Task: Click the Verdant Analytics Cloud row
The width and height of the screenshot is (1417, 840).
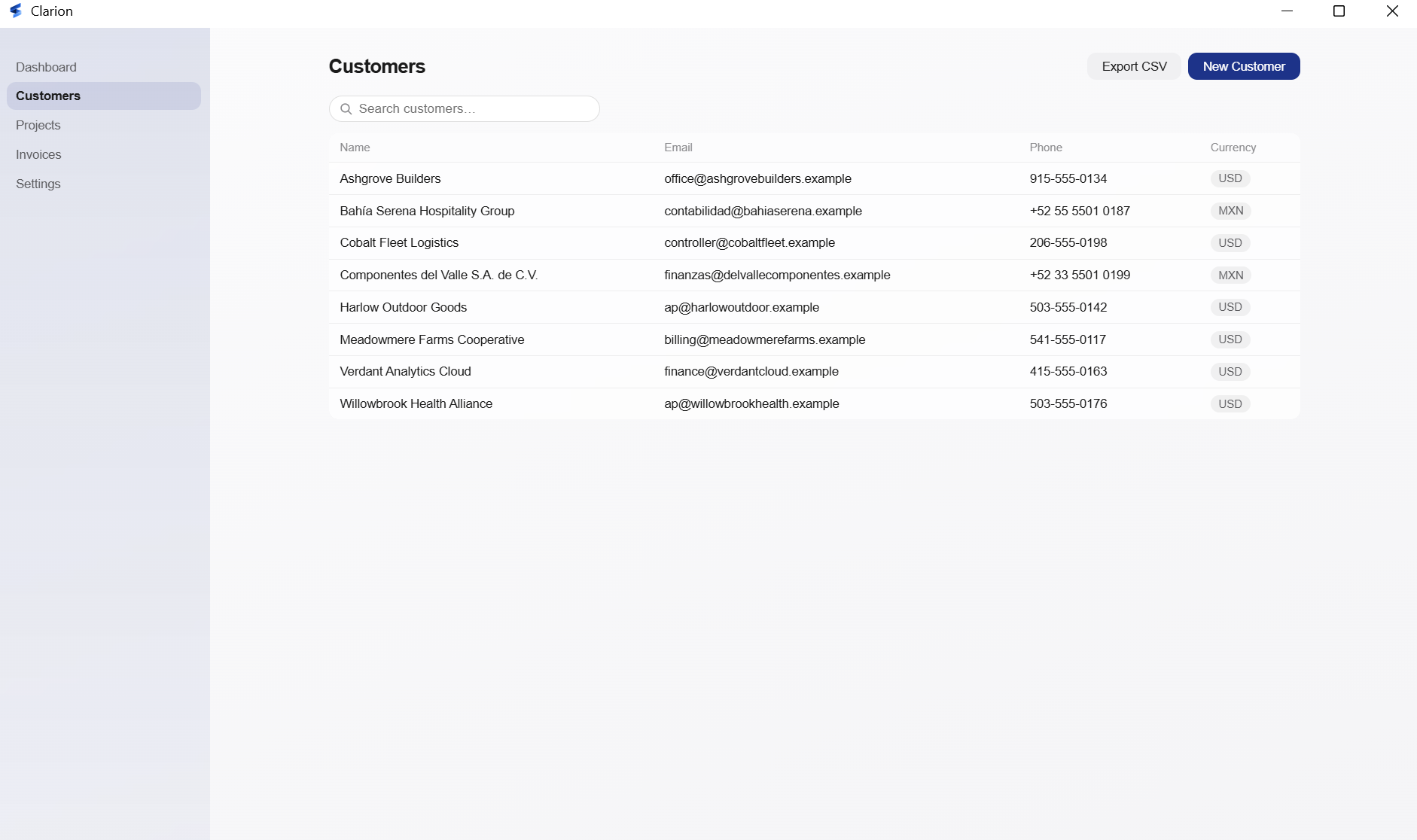Action: 815,372
